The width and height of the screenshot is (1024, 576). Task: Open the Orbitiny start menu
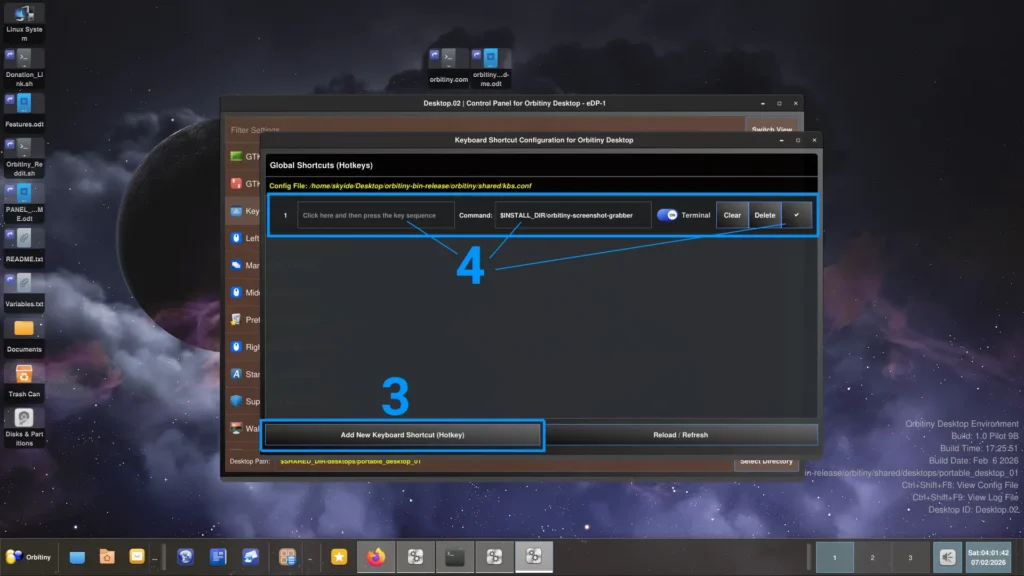click(x=29, y=557)
